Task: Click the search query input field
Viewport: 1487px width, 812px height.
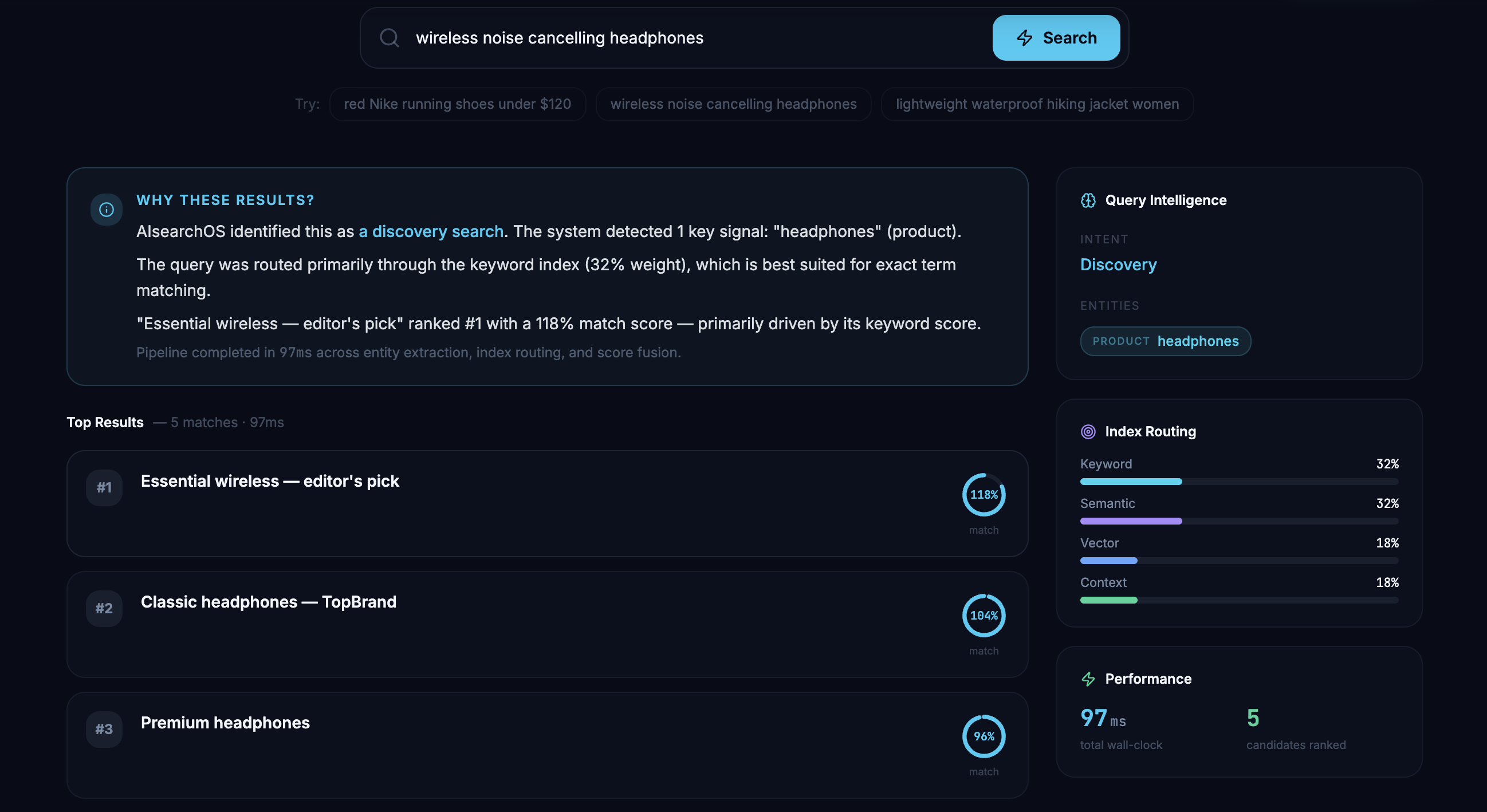Action: click(x=693, y=38)
